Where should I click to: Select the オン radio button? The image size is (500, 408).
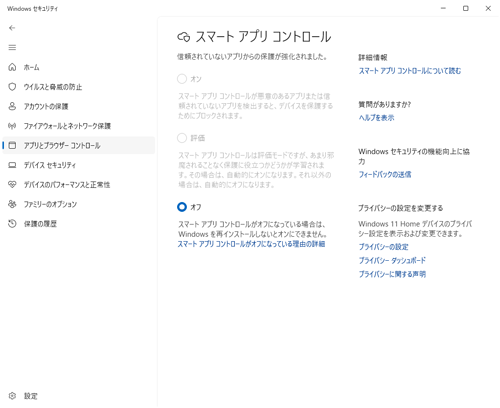(x=182, y=79)
